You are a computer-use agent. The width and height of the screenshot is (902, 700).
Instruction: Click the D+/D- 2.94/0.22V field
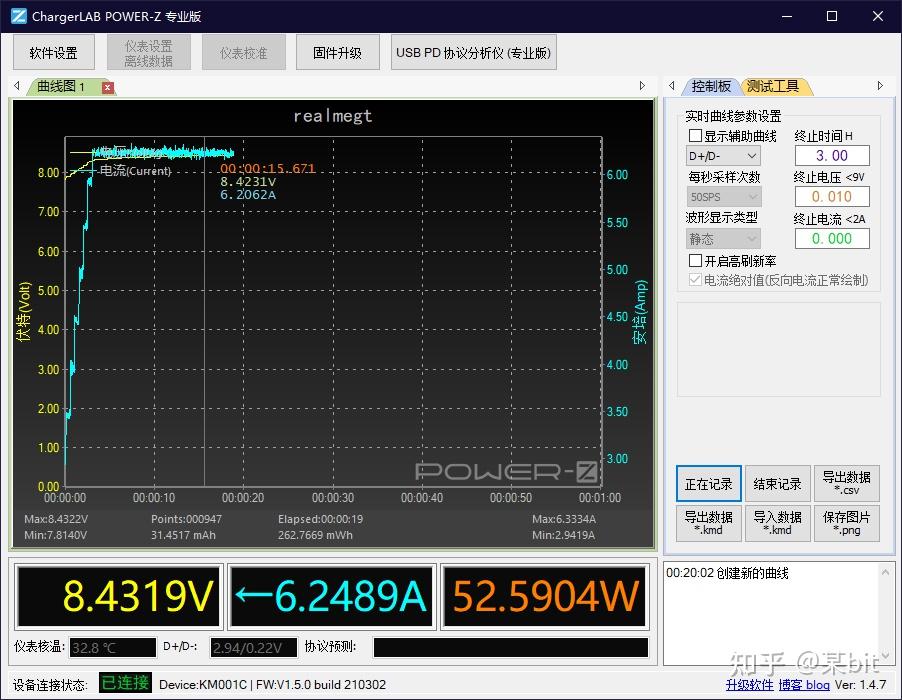(254, 648)
